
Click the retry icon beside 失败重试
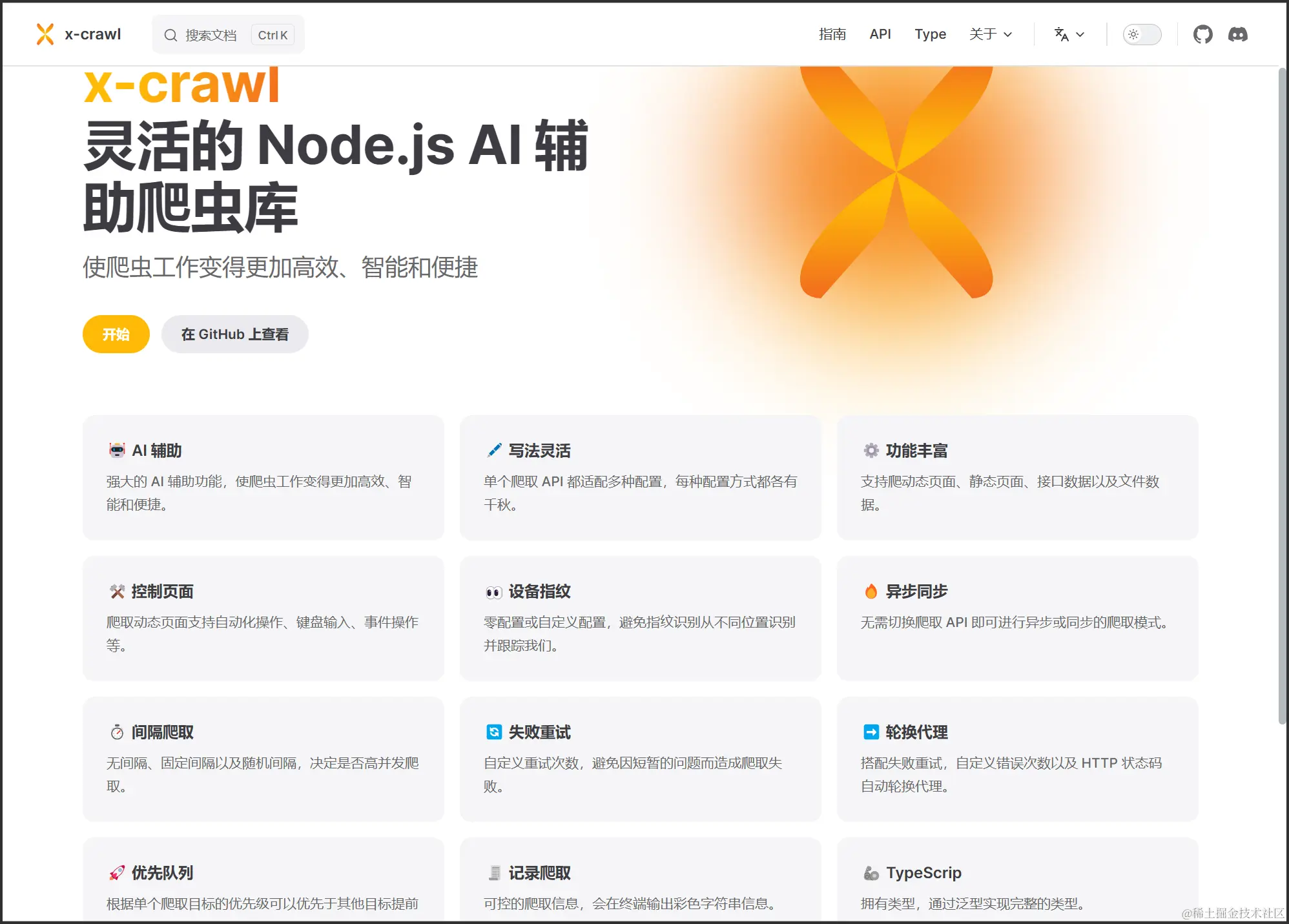493,732
